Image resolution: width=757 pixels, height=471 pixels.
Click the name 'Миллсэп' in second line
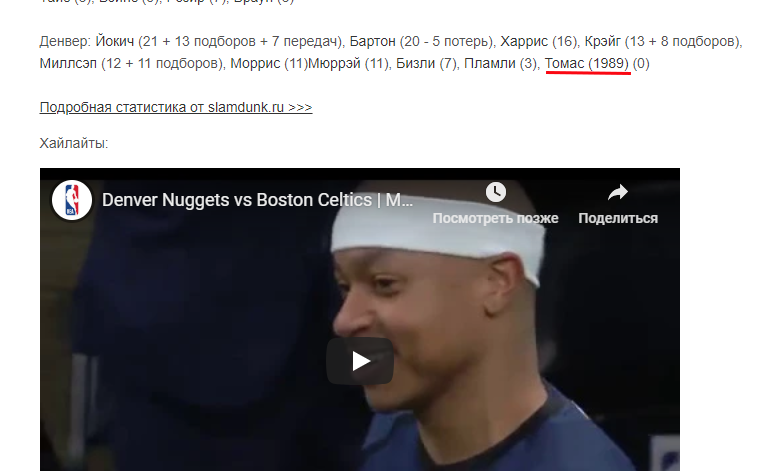point(68,63)
